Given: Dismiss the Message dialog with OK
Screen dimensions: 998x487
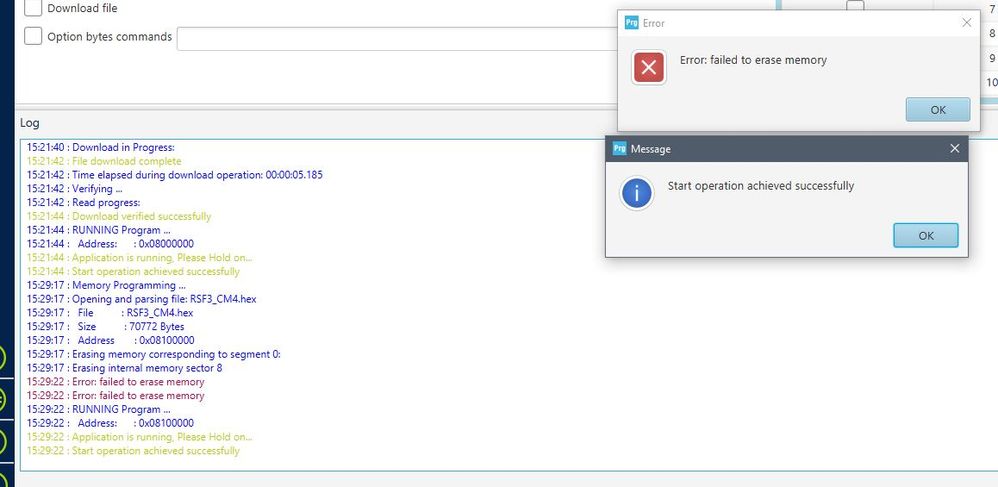Looking at the screenshot, I should click(925, 236).
